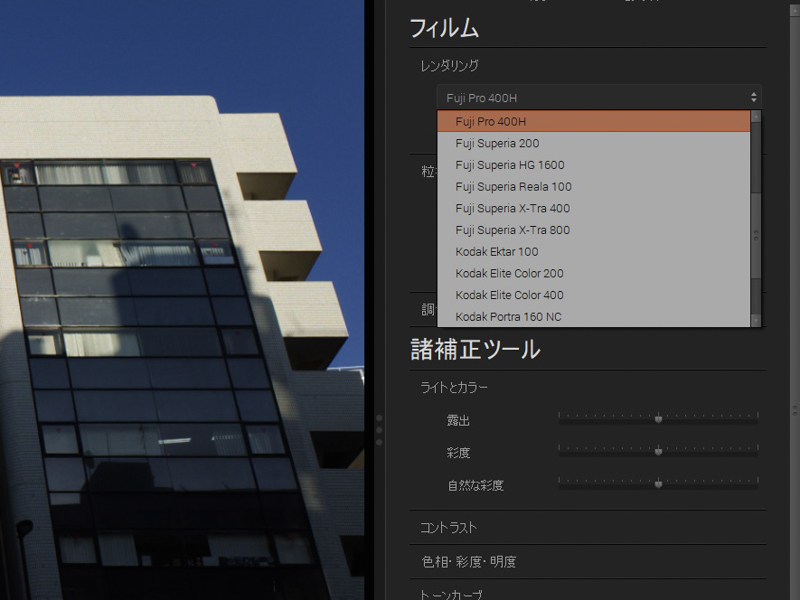Adjust the 彩度 saturation slider handle
This screenshot has height=600, width=800.
point(658,450)
